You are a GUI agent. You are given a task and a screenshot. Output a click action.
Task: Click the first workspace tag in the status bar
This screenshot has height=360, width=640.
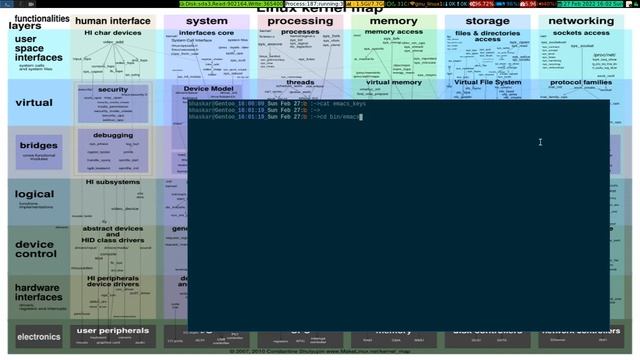(7, 4)
